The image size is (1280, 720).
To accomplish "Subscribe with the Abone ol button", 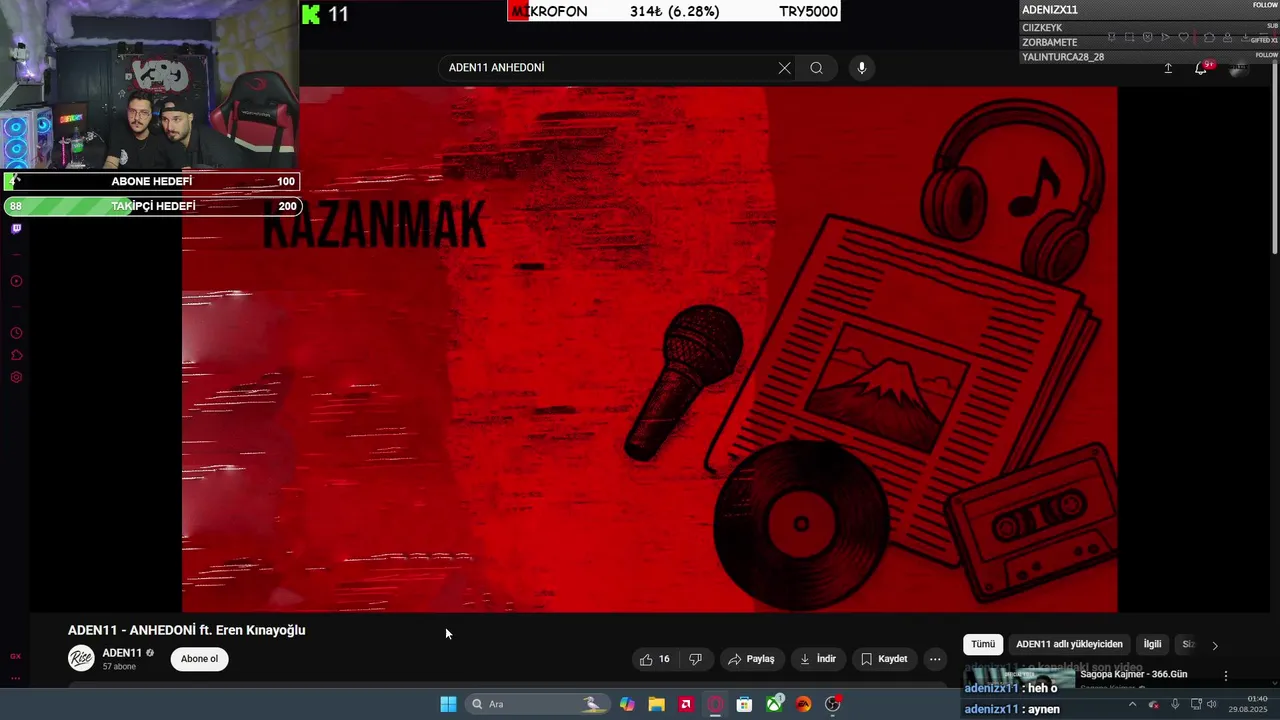I will click(x=199, y=659).
